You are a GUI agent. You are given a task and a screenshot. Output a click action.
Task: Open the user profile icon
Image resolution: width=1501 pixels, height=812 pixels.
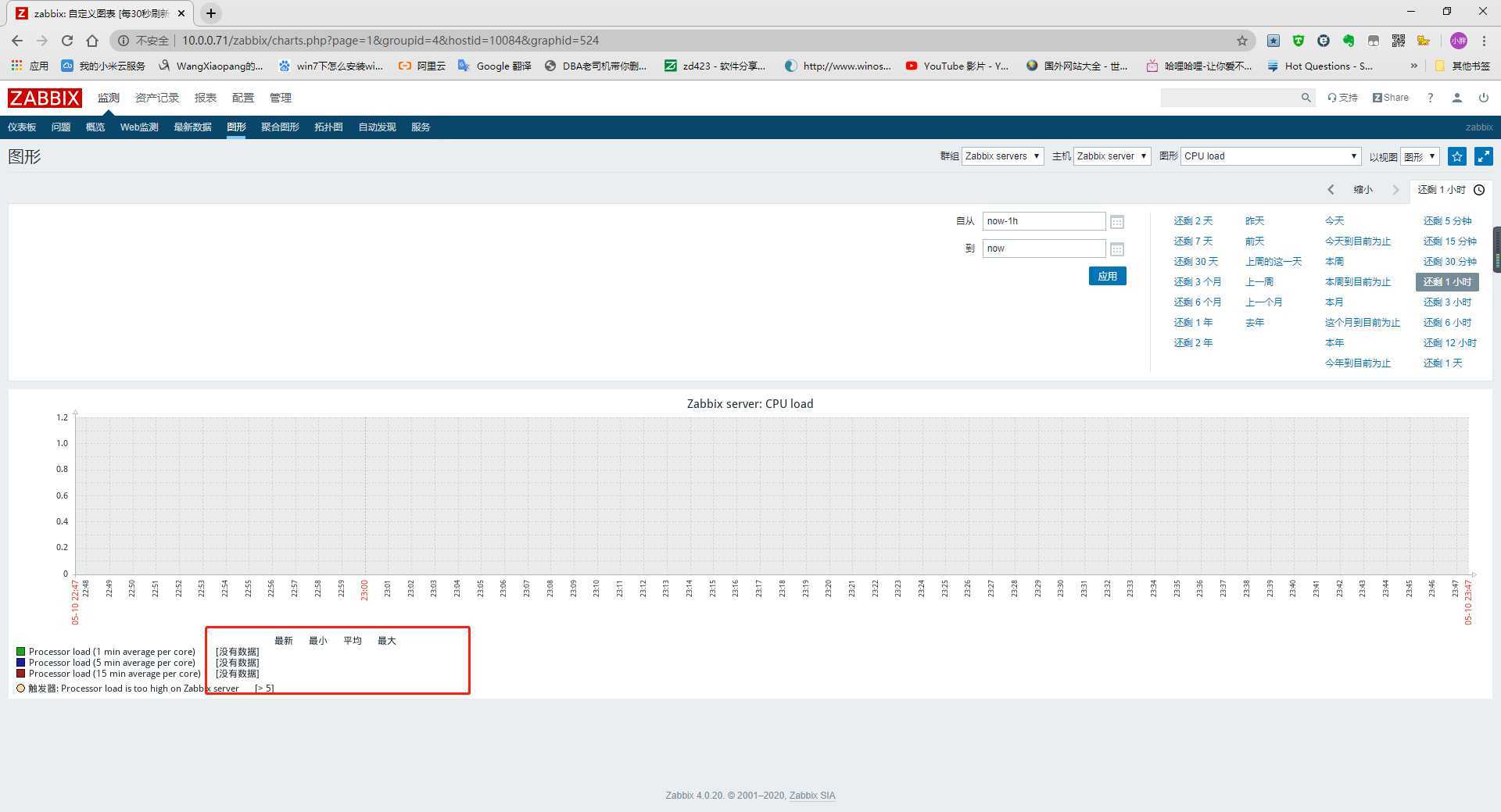click(x=1456, y=98)
